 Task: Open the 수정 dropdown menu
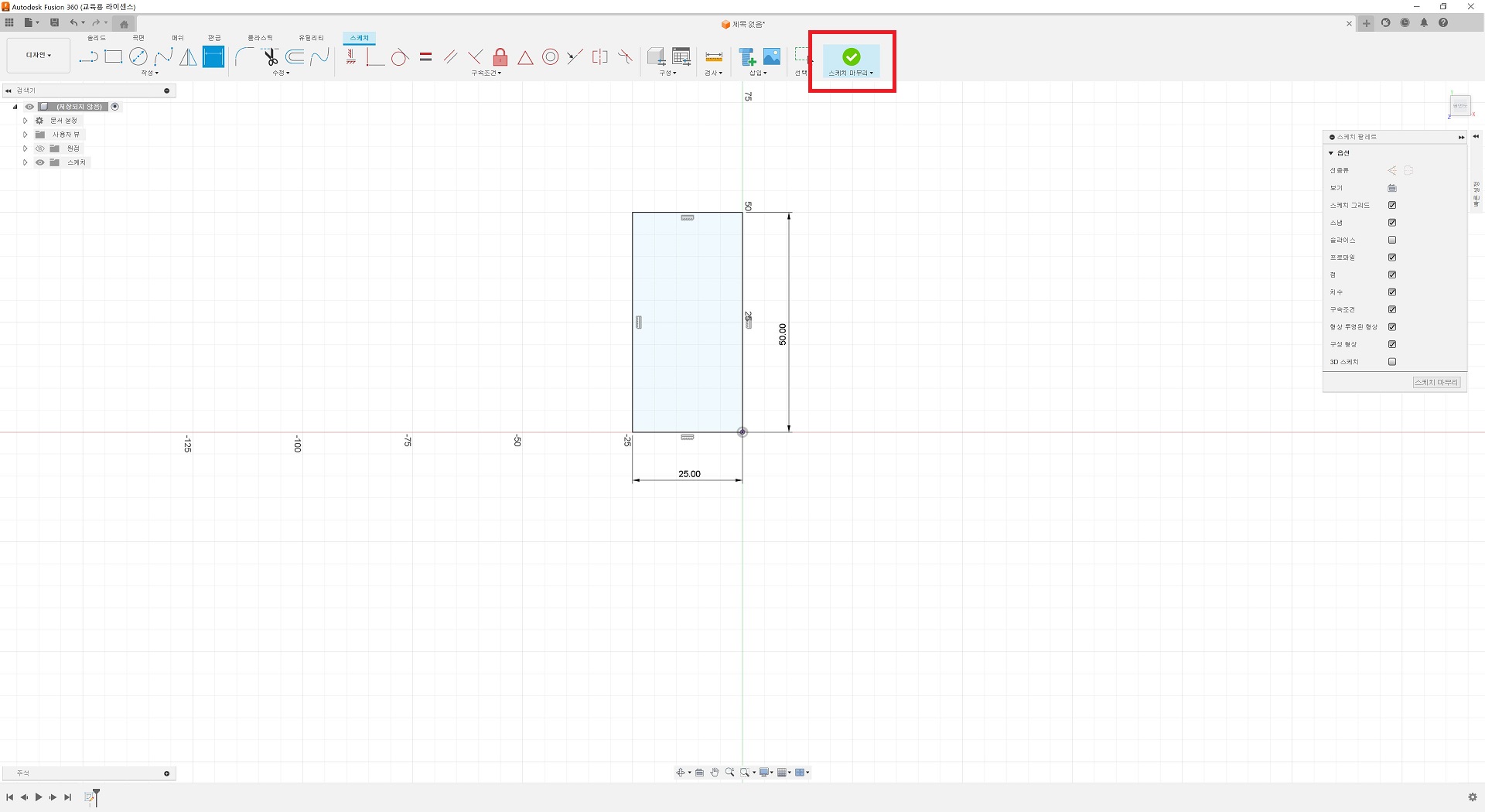281,73
